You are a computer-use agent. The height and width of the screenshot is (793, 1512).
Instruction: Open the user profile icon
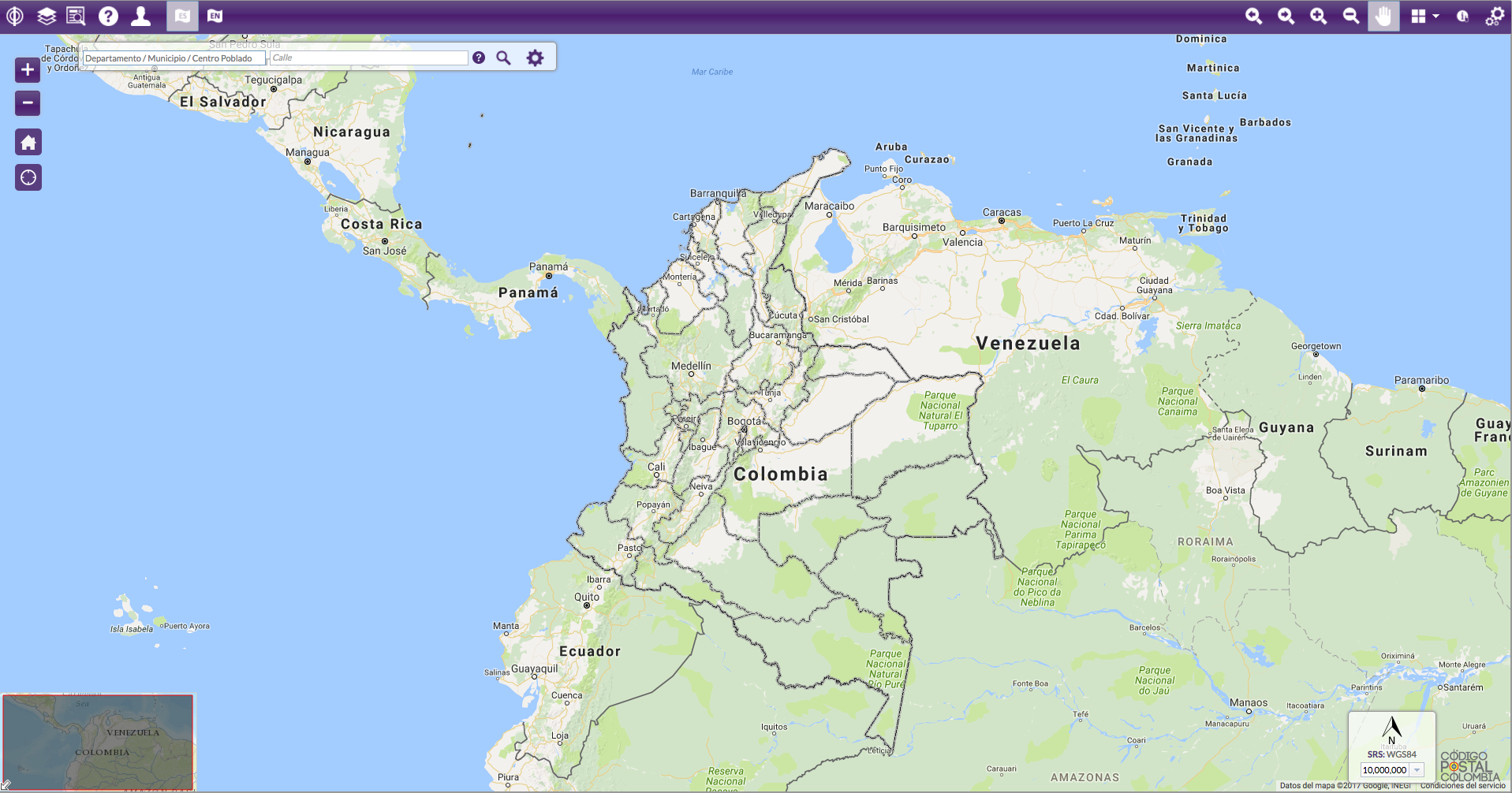140,16
